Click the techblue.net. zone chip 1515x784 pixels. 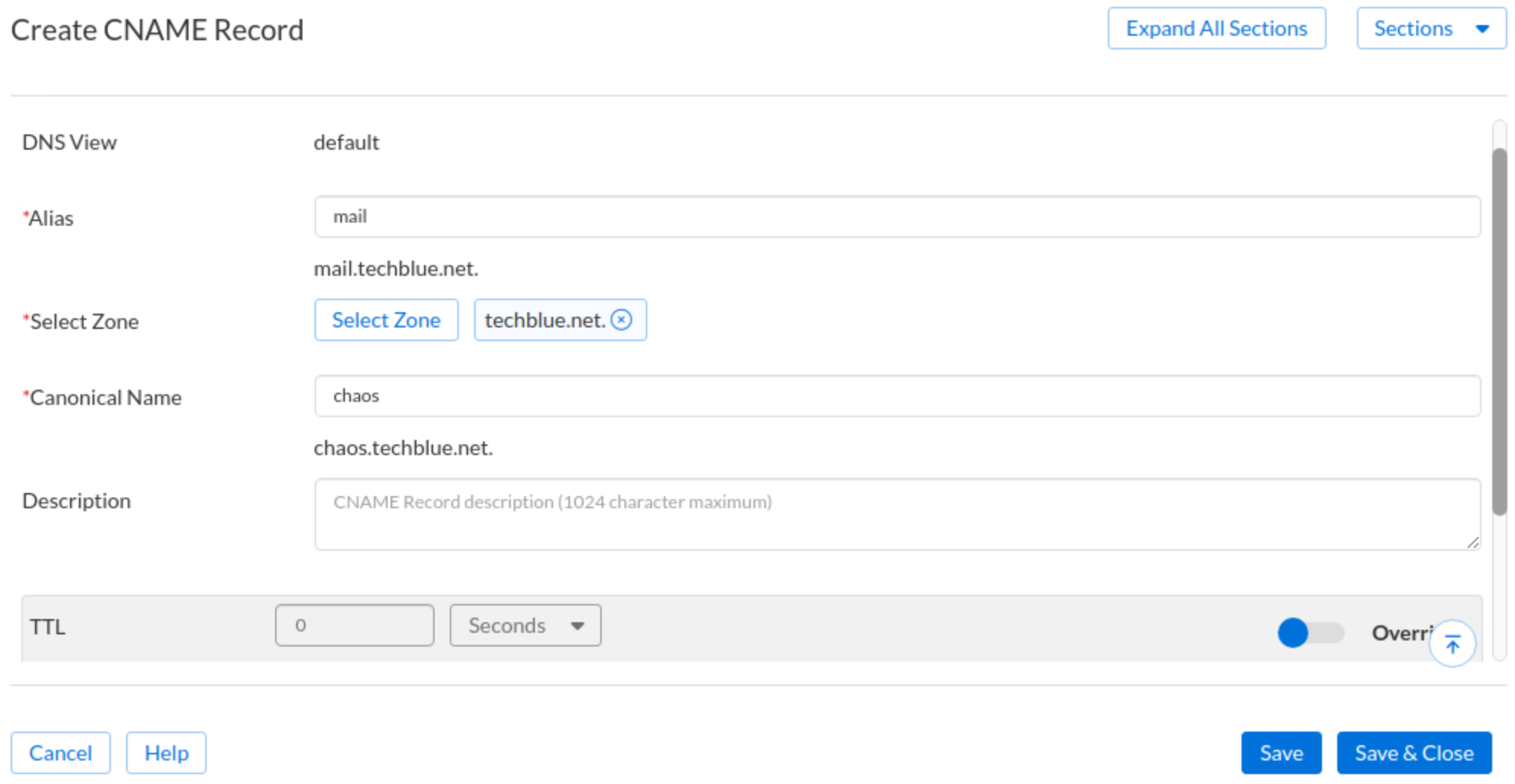click(x=544, y=321)
